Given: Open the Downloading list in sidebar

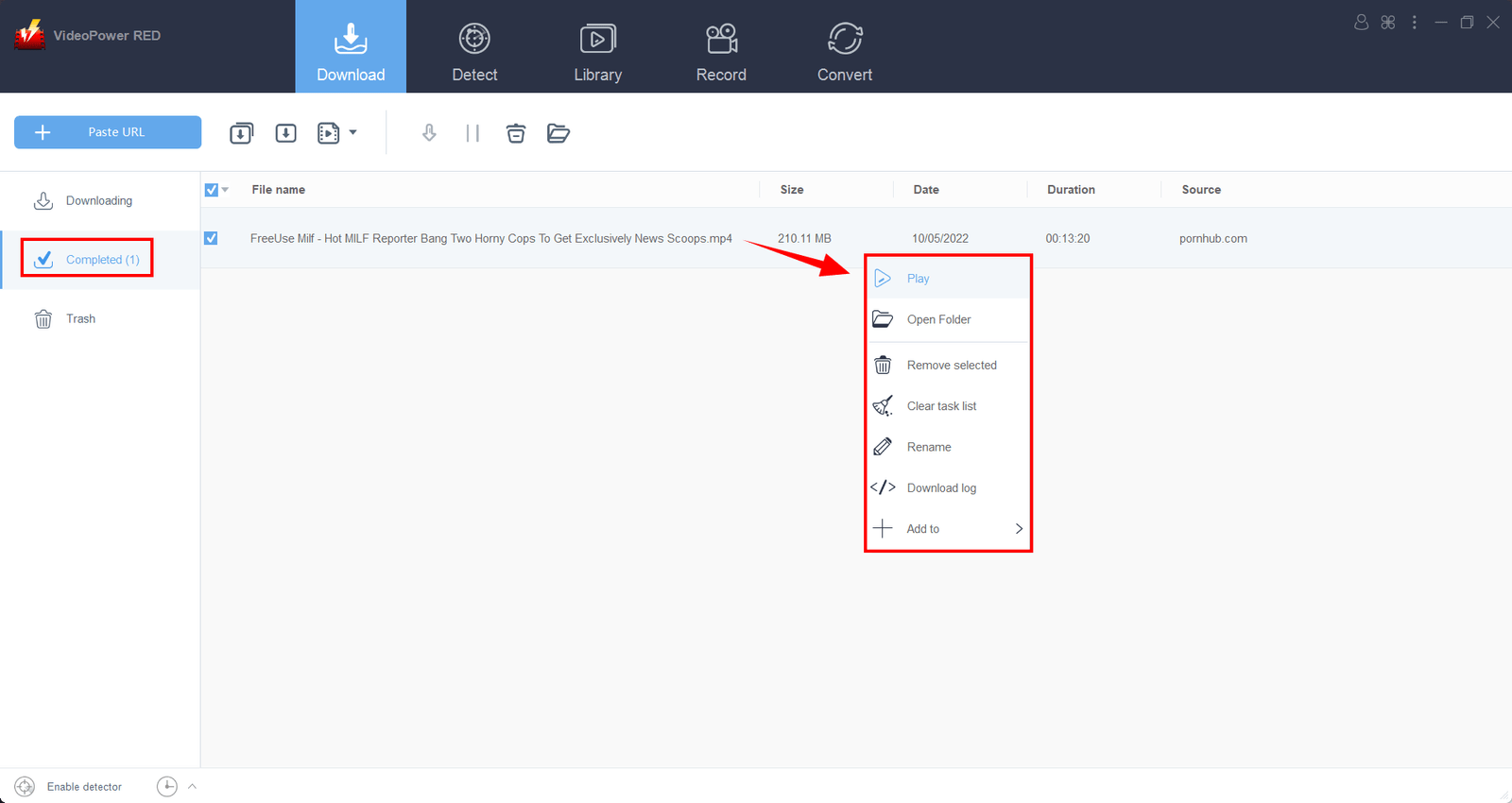Looking at the screenshot, I should click(x=100, y=201).
